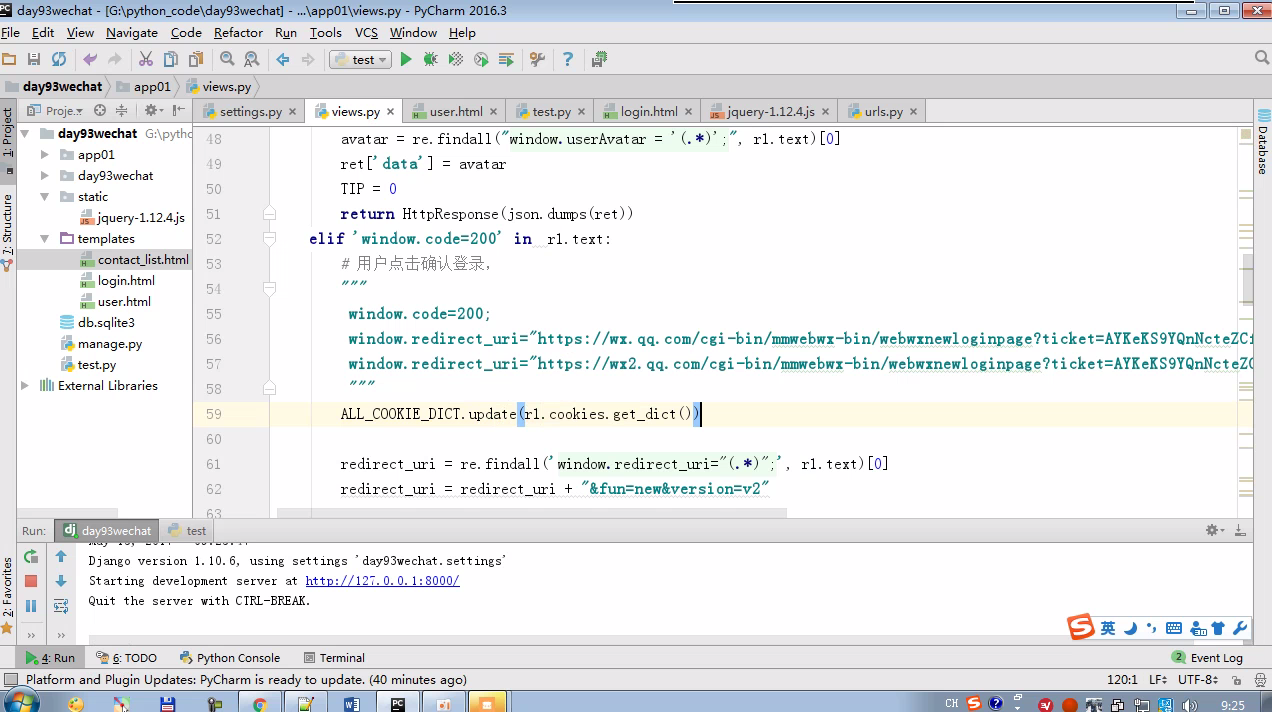The image size is (1272, 712).
Task: Click the Cut scissors icon
Action: coord(146,60)
